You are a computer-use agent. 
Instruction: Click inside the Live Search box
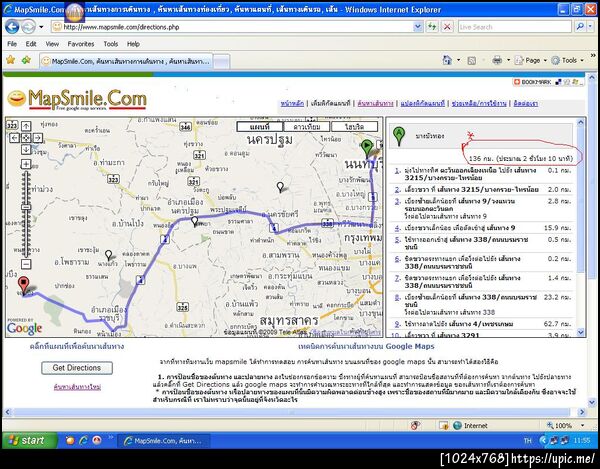[x=514, y=27]
